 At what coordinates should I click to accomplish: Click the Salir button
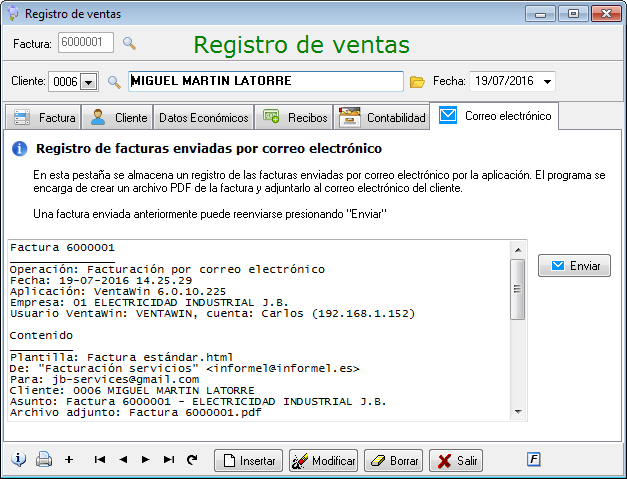point(456,461)
